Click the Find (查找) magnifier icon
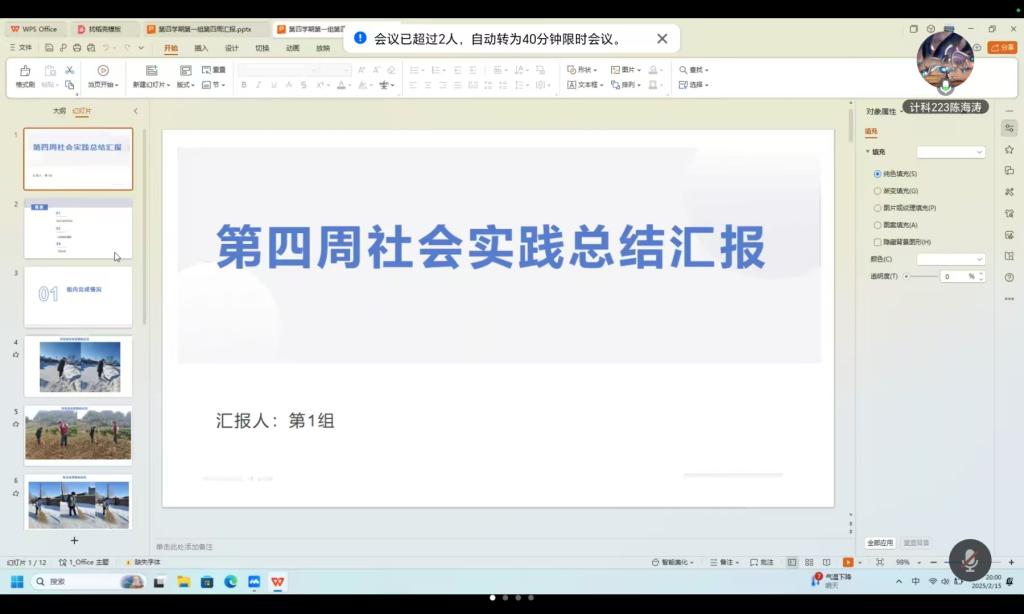The height and width of the screenshot is (614, 1024). [683, 70]
